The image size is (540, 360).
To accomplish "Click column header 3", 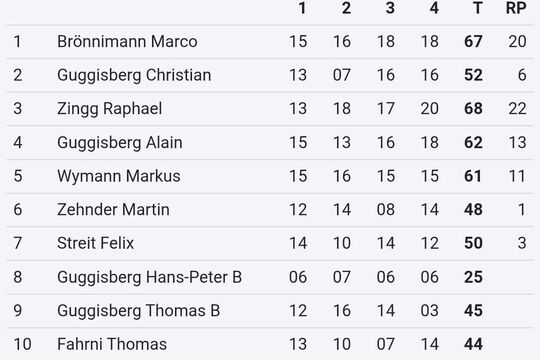I will tap(390, 8).
